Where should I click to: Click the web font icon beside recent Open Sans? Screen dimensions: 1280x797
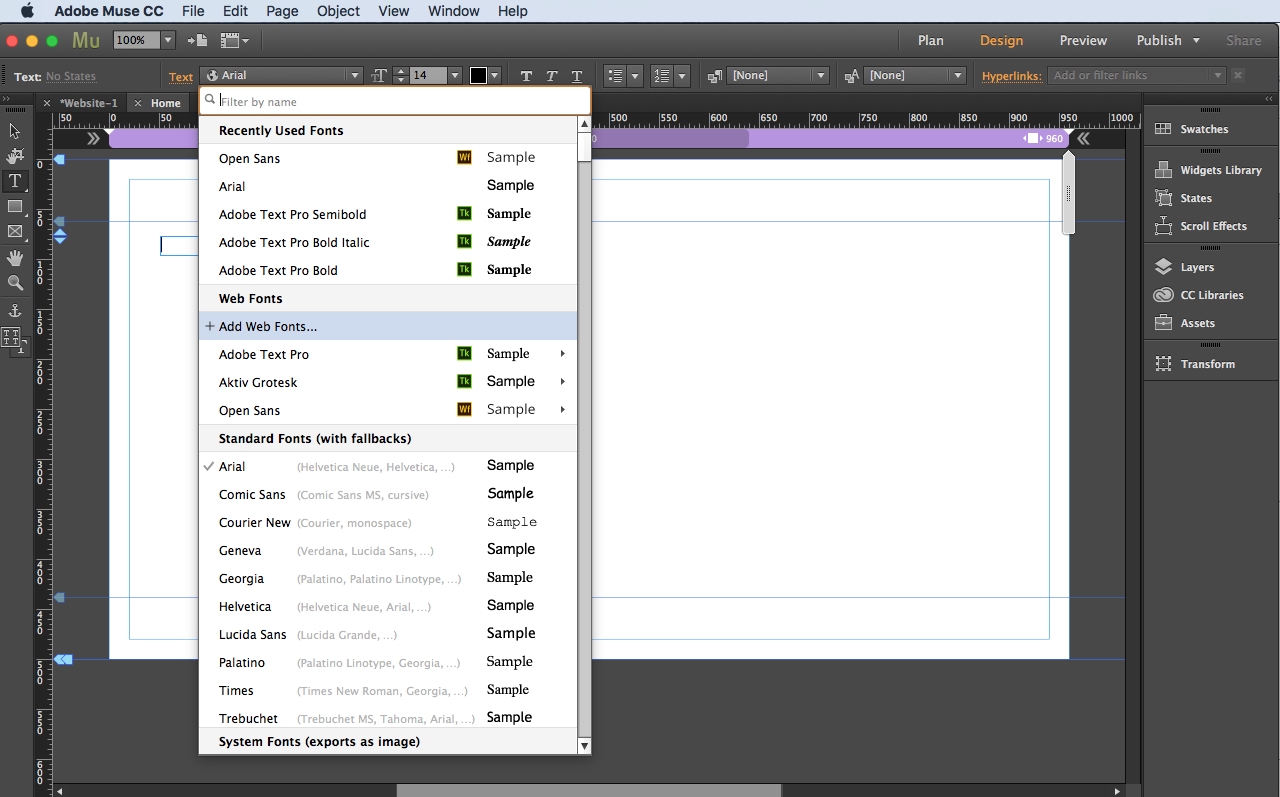coord(464,157)
